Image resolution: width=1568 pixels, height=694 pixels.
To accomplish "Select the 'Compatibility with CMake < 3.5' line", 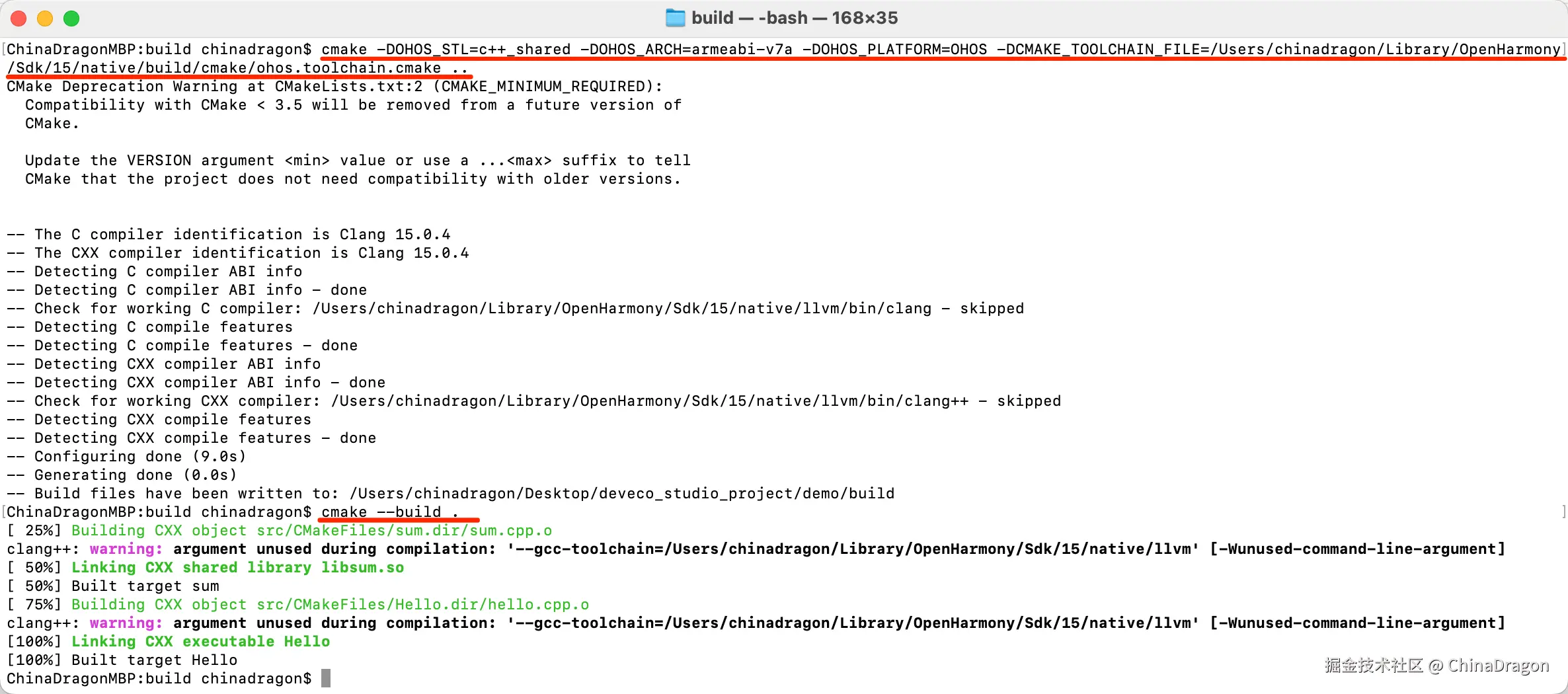I will [353, 105].
